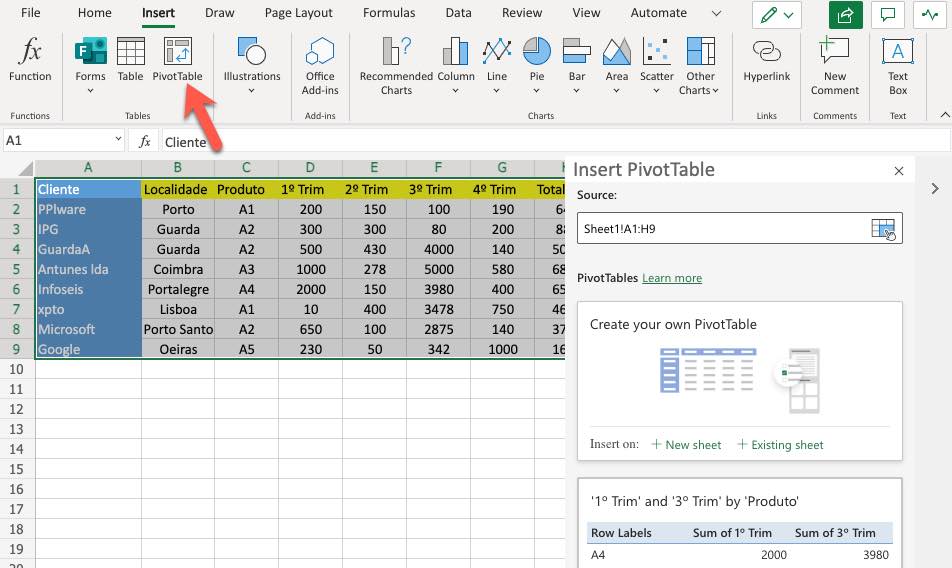Image resolution: width=952 pixels, height=568 pixels.
Task: Switch to the Draw tab
Action: [220, 13]
